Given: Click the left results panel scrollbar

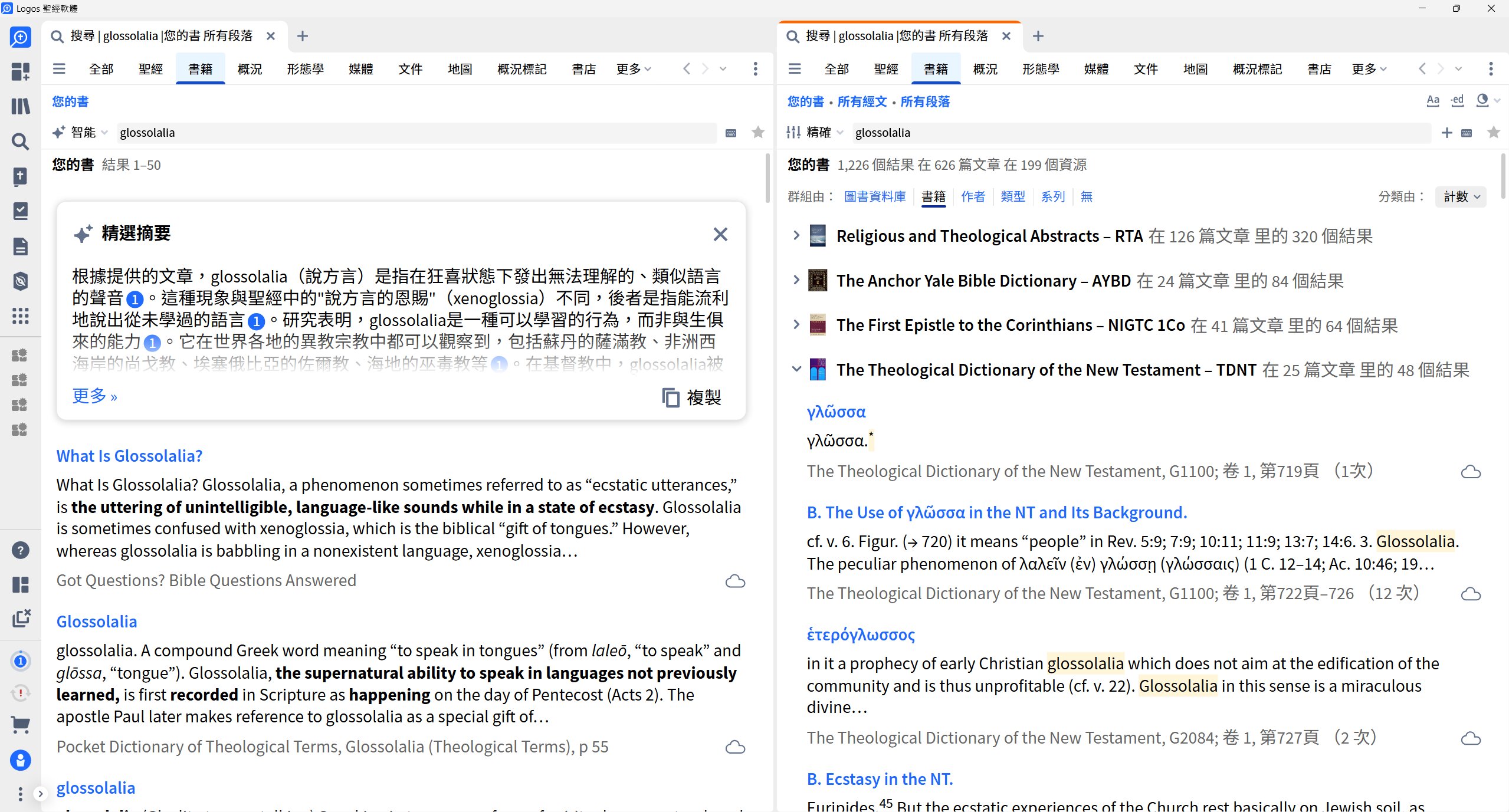Looking at the screenshot, I should pyautogui.click(x=767, y=178).
